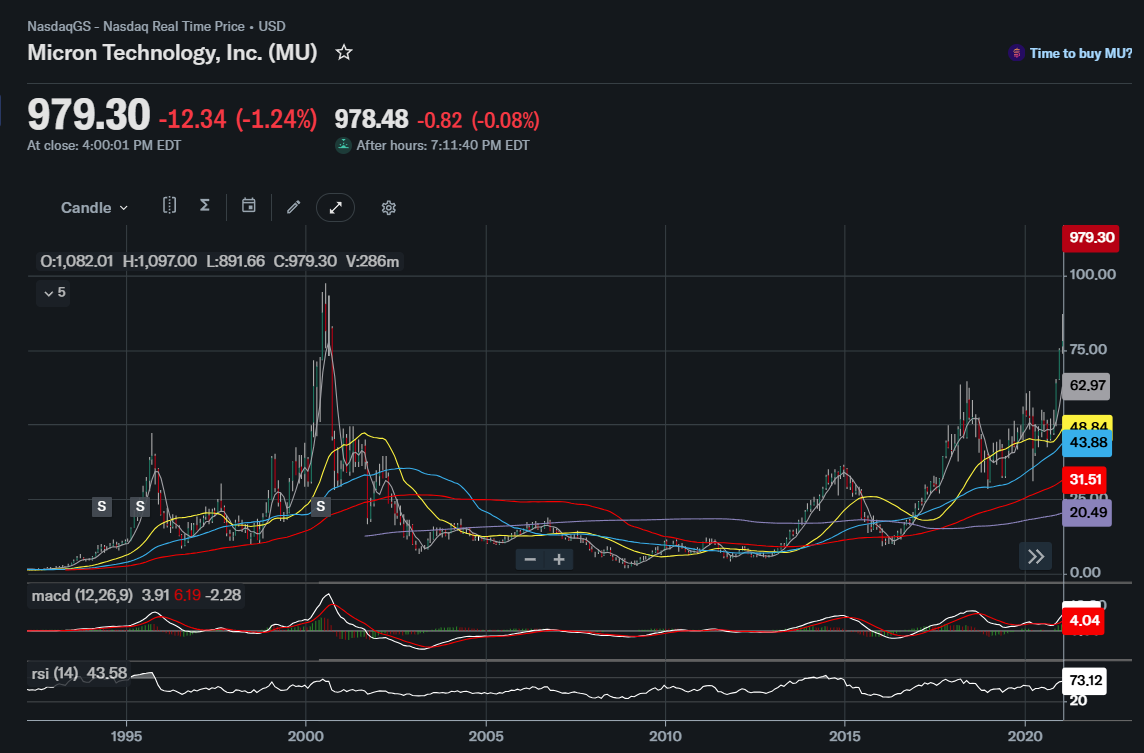Click the 73.12 RSI value label

coord(1085,681)
